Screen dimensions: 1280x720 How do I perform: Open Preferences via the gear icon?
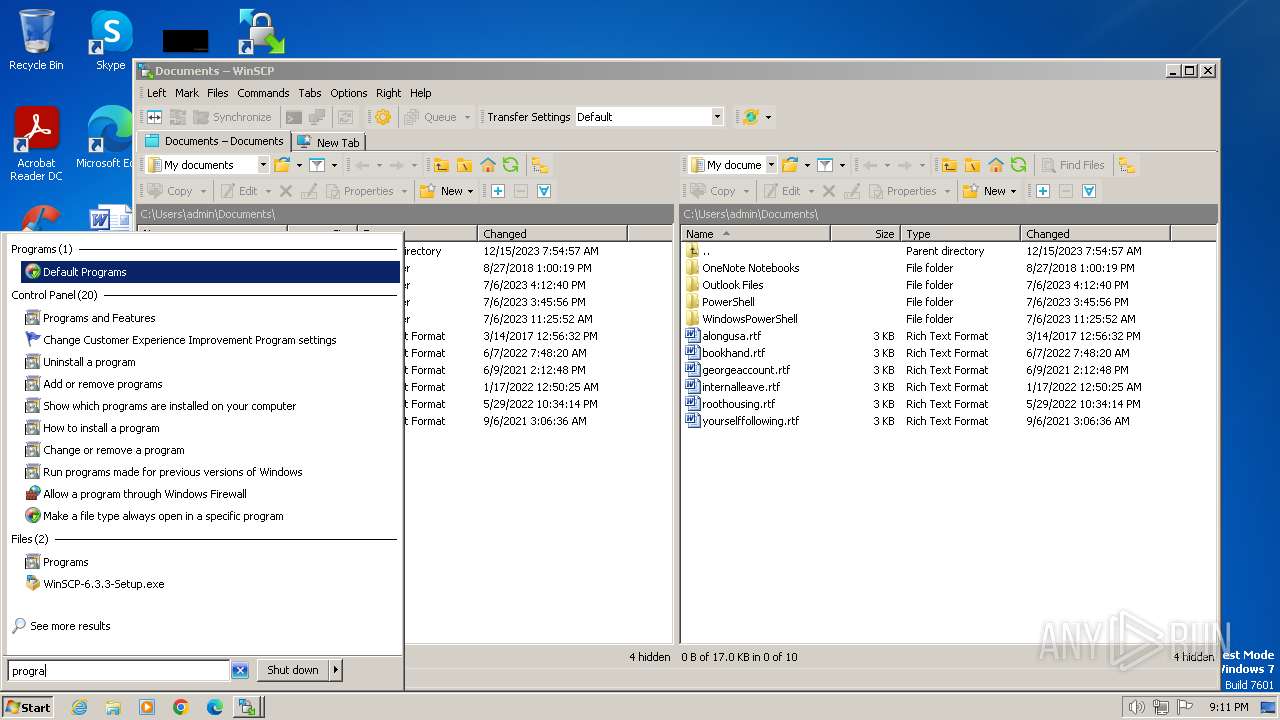(x=382, y=117)
